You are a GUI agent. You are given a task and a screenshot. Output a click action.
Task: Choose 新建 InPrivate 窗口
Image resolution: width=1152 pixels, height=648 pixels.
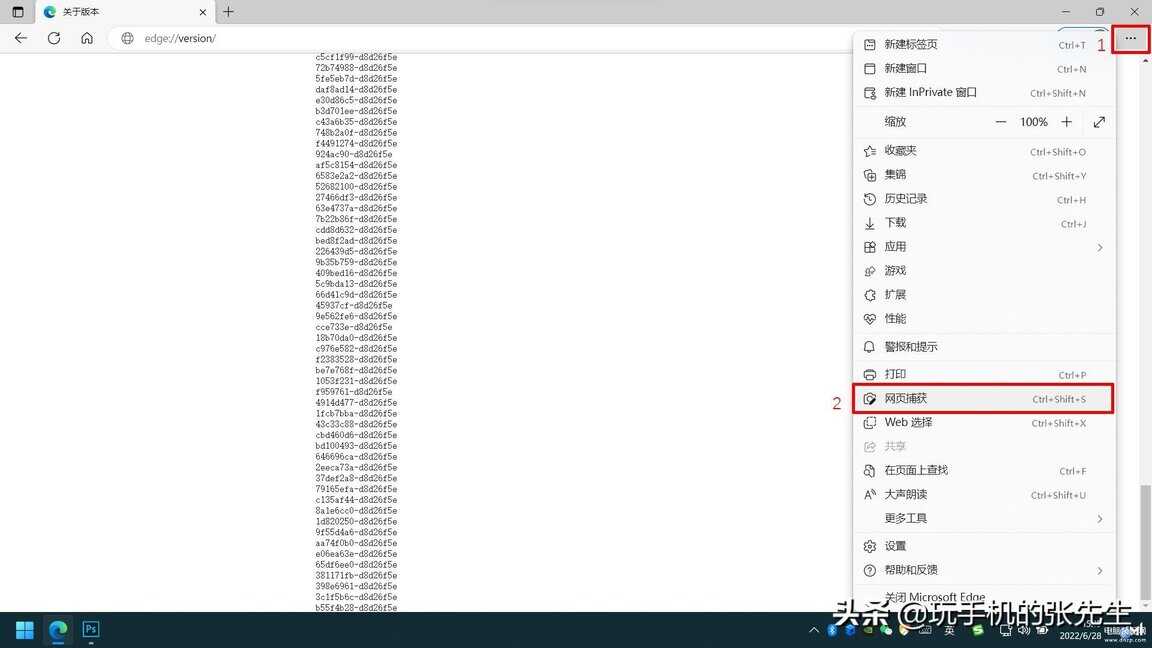pyautogui.click(x=930, y=93)
